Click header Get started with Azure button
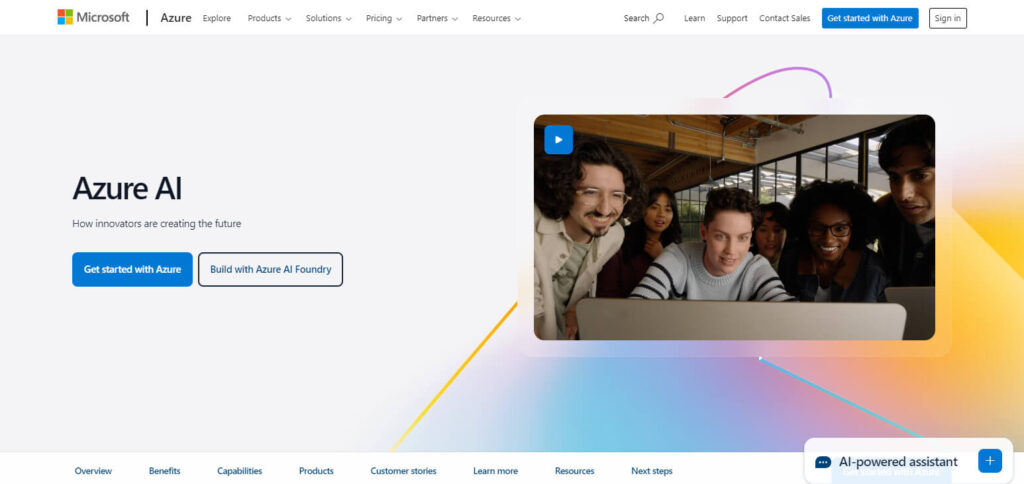 (870, 18)
